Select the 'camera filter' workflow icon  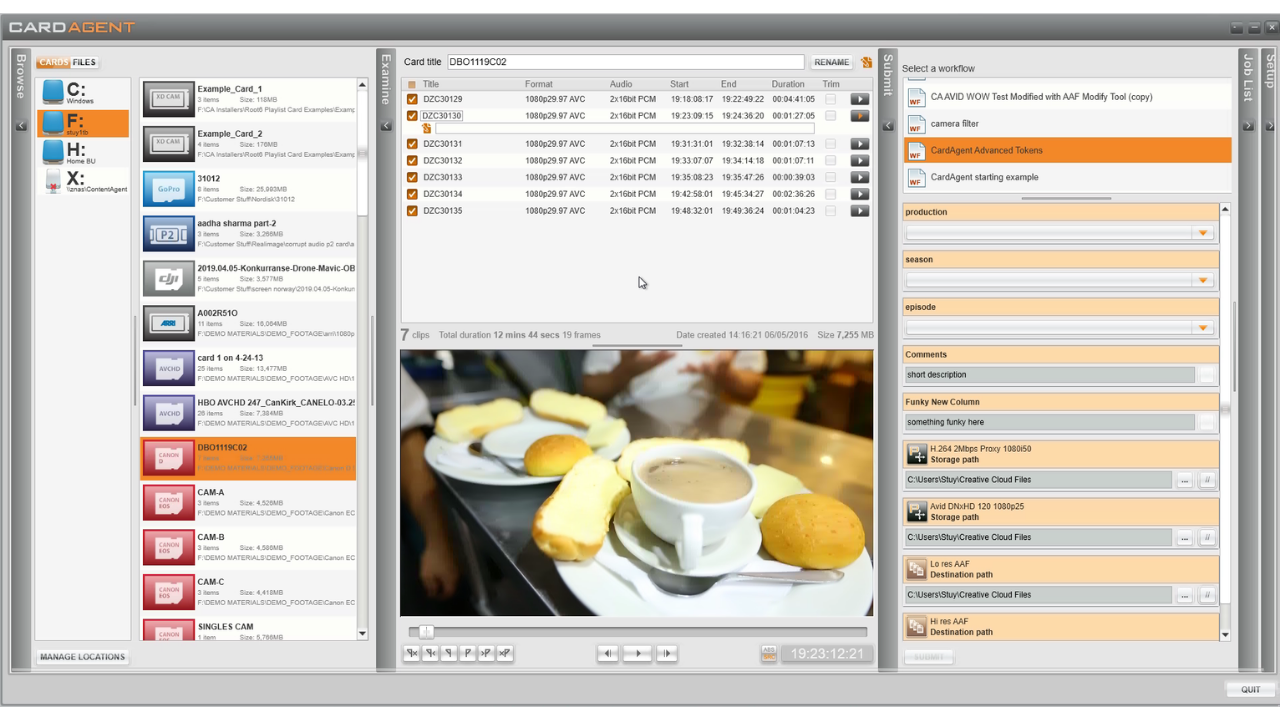[916, 124]
